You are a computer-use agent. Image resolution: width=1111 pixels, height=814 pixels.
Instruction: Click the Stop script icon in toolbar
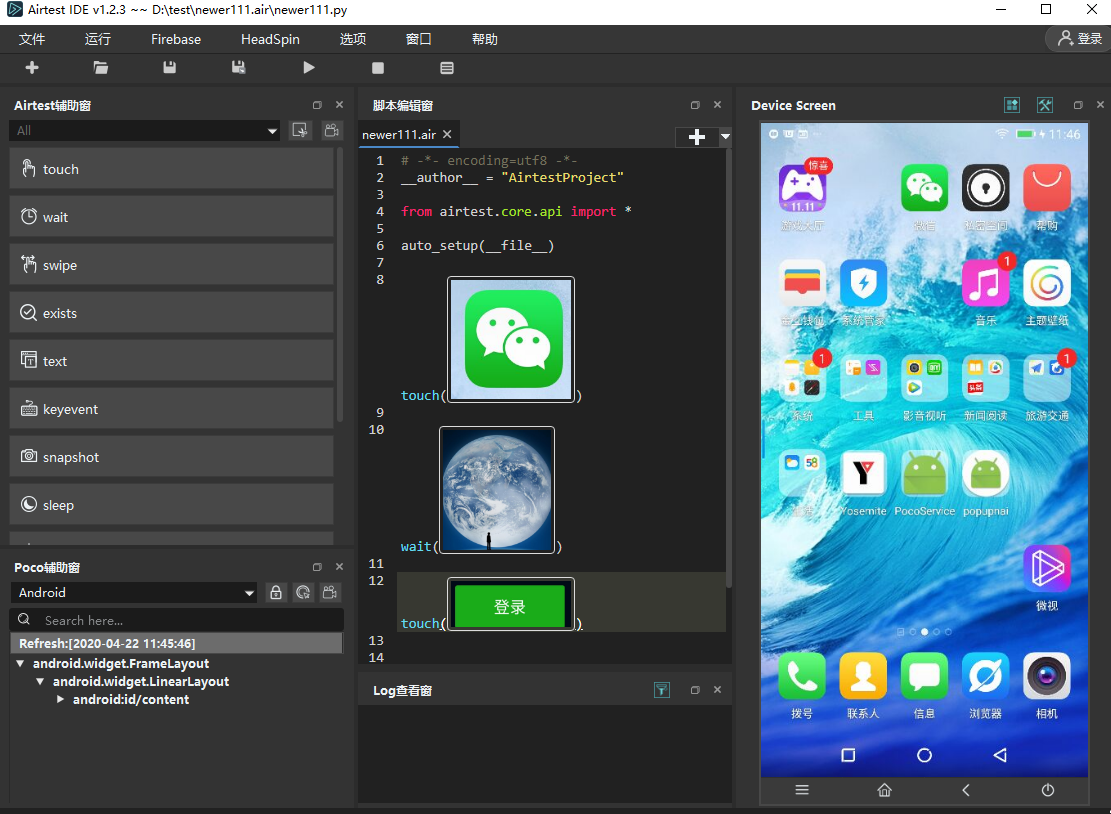[x=378, y=68]
